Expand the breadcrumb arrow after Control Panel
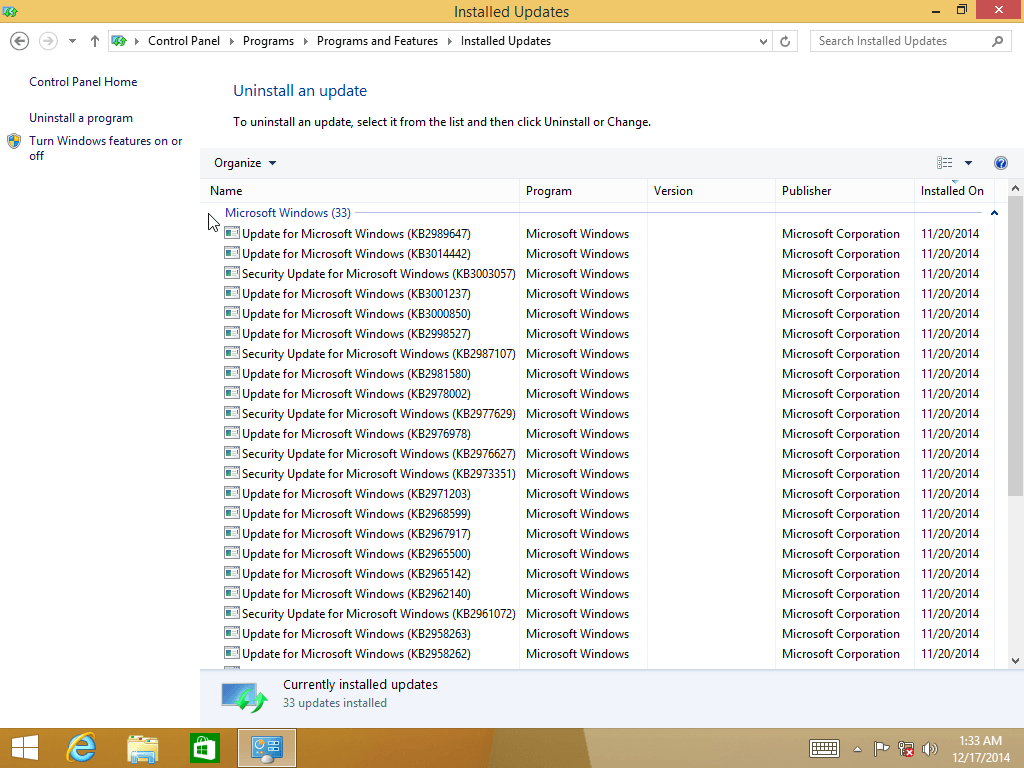This screenshot has width=1024, height=768. coord(232,41)
